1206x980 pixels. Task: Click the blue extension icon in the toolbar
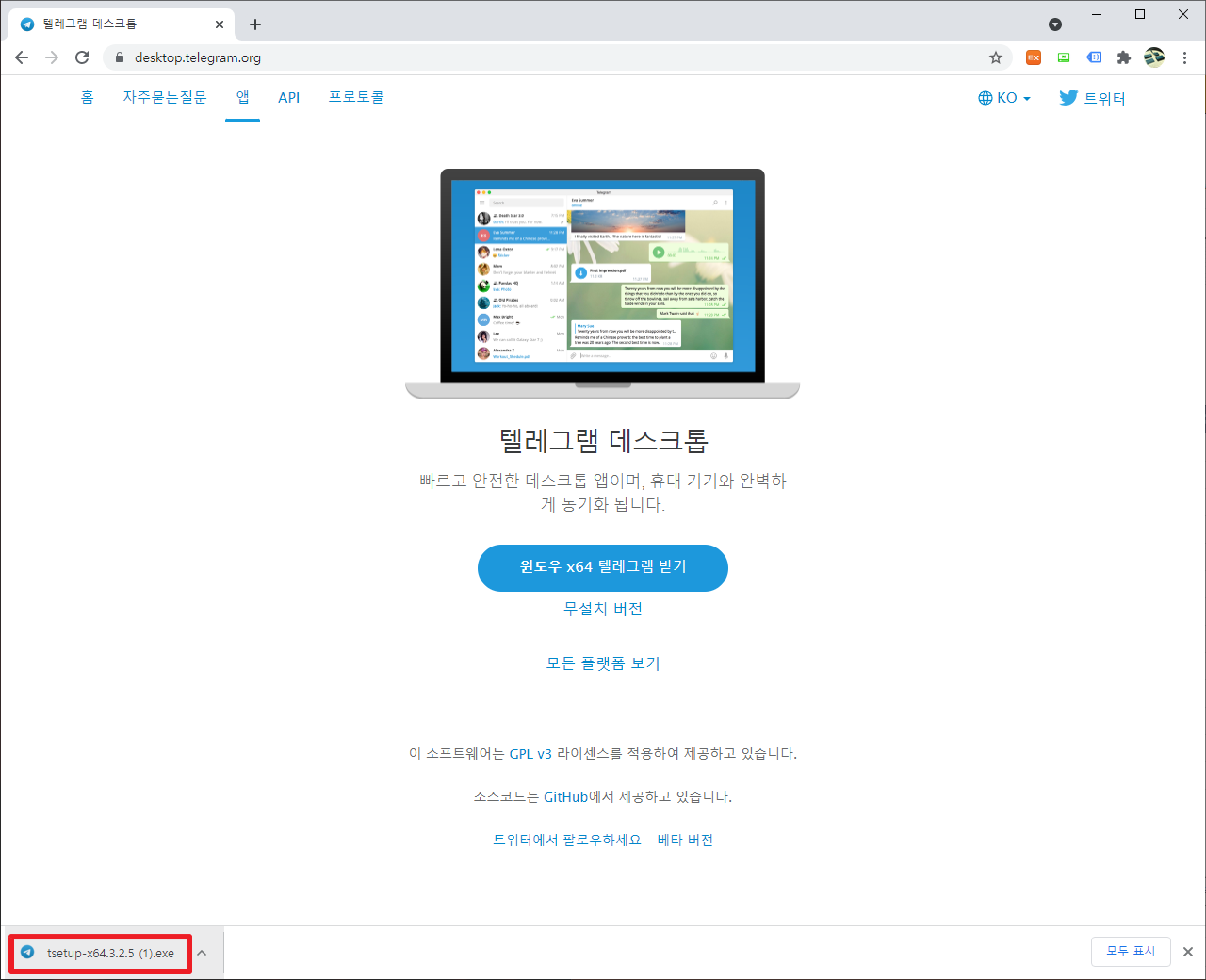pyautogui.click(x=1094, y=57)
